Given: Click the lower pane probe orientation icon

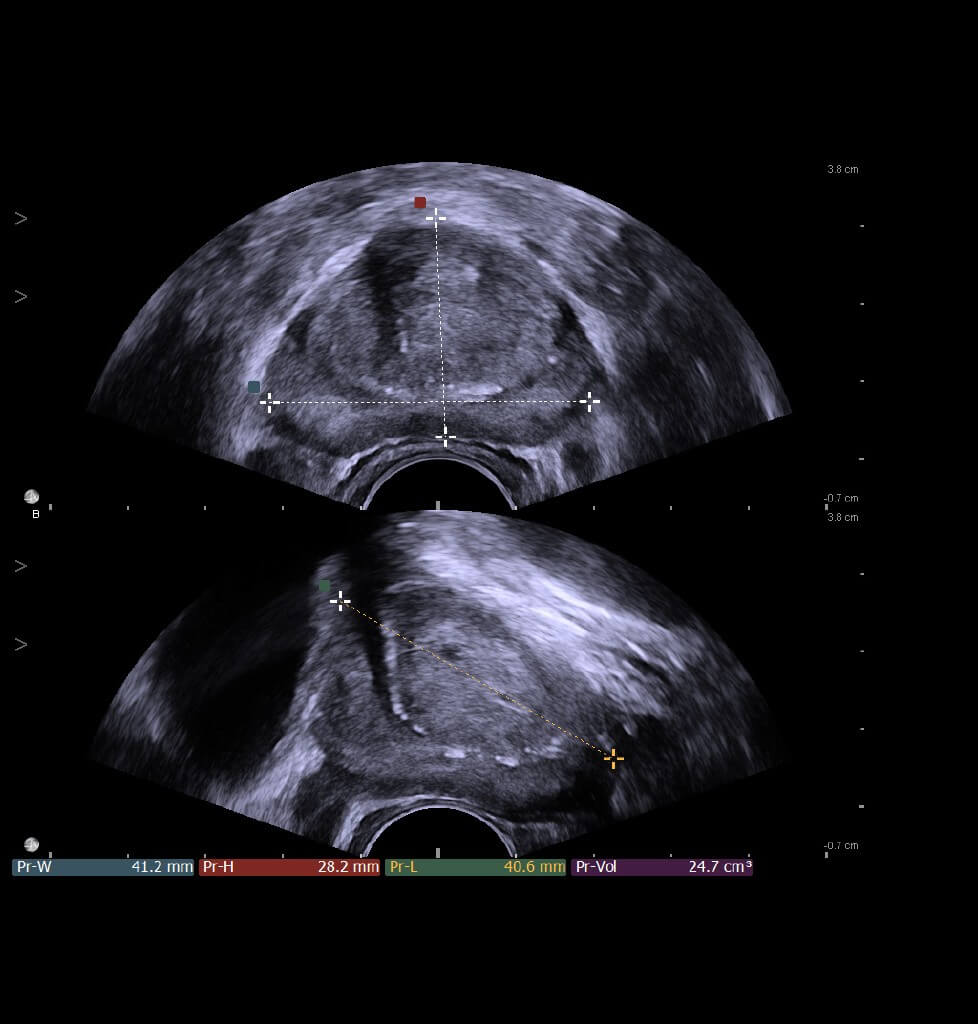Looking at the screenshot, I should pos(32,844).
